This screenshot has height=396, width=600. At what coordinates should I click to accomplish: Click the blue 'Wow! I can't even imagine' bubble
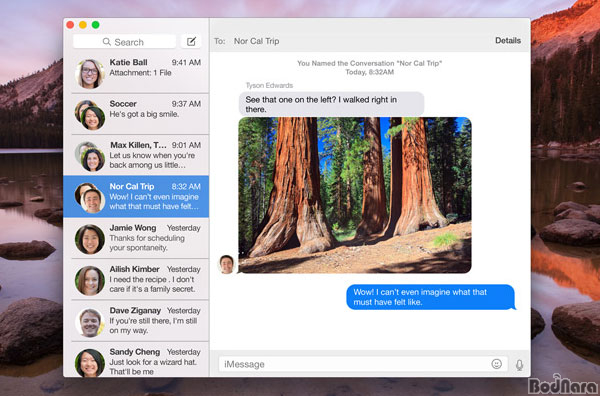(x=431, y=297)
